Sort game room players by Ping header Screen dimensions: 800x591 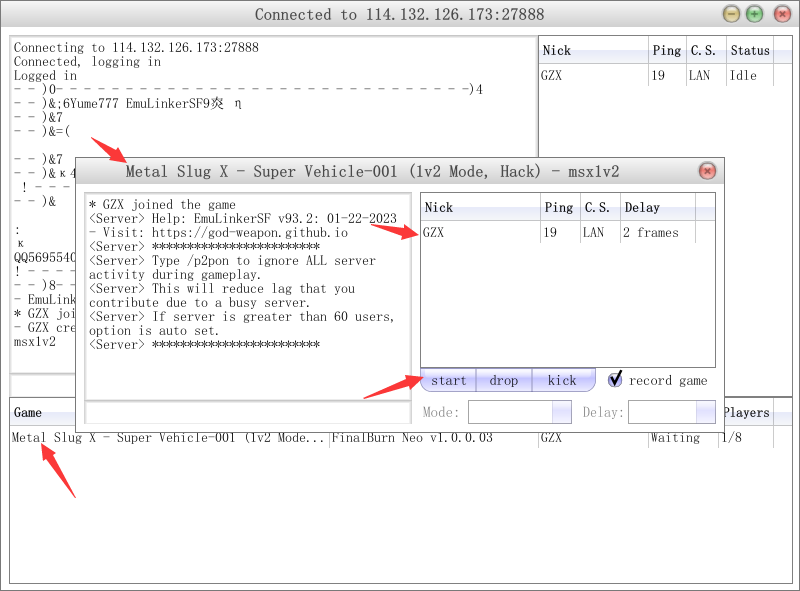click(x=560, y=207)
